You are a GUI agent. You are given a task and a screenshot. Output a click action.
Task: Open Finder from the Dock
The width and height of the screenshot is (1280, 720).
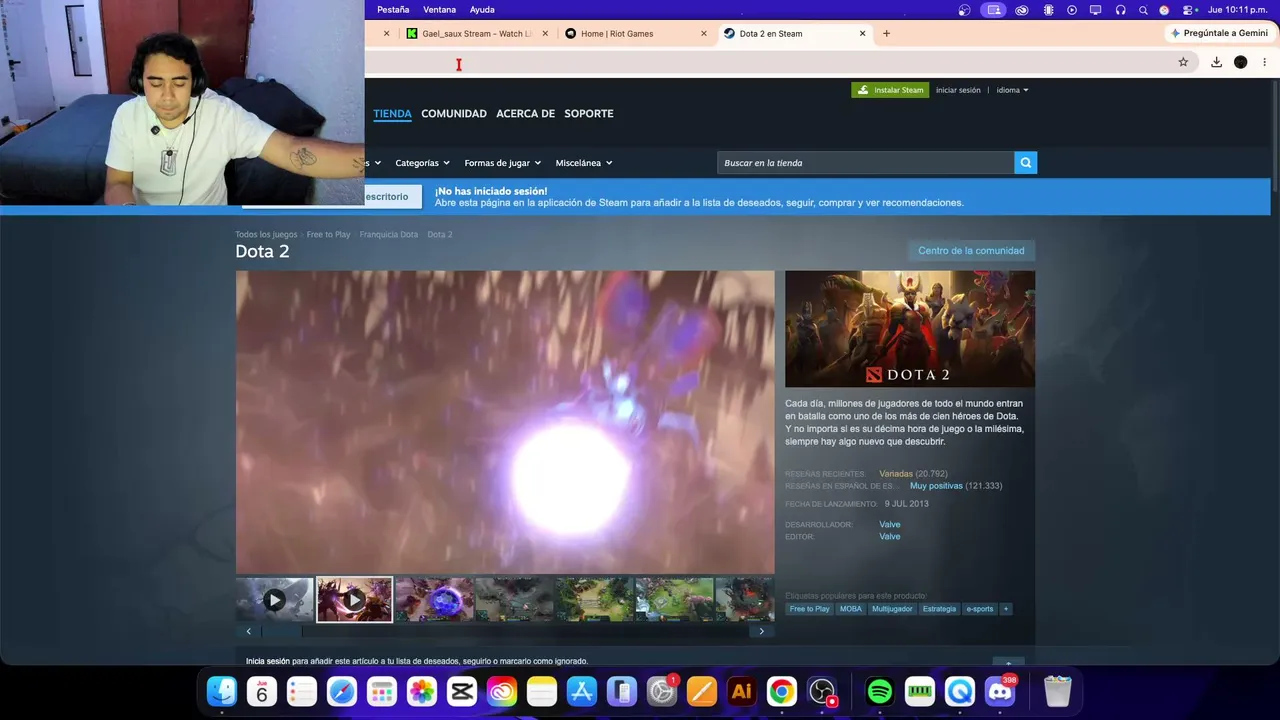222,691
